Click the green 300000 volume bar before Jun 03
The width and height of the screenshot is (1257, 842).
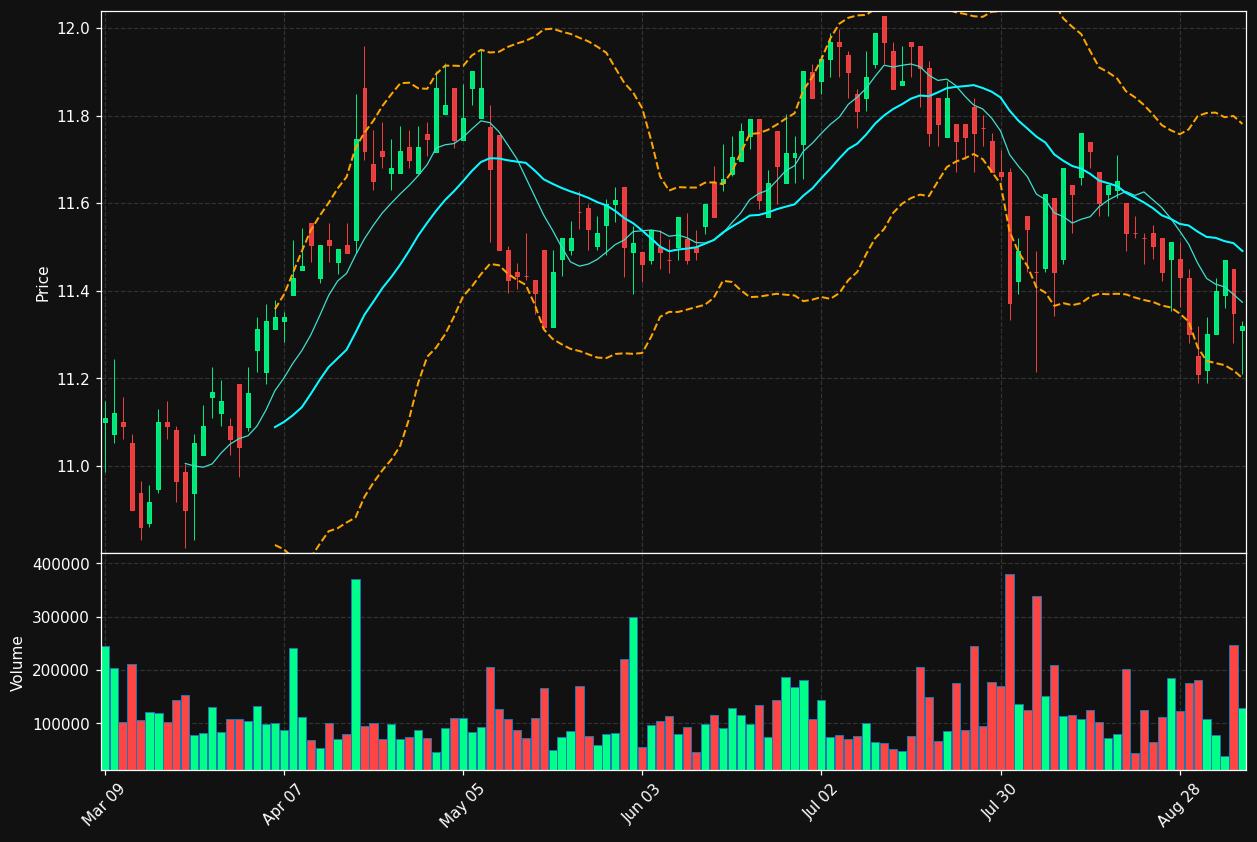pyautogui.click(x=633, y=694)
